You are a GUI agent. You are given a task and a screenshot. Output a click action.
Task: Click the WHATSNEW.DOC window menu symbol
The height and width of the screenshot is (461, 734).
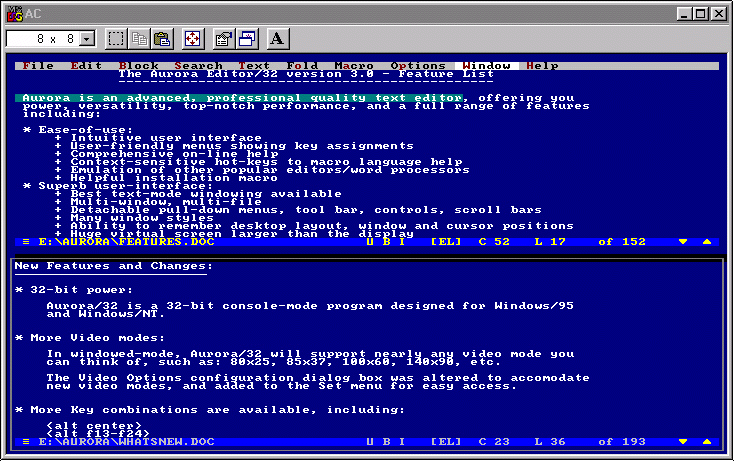26,442
